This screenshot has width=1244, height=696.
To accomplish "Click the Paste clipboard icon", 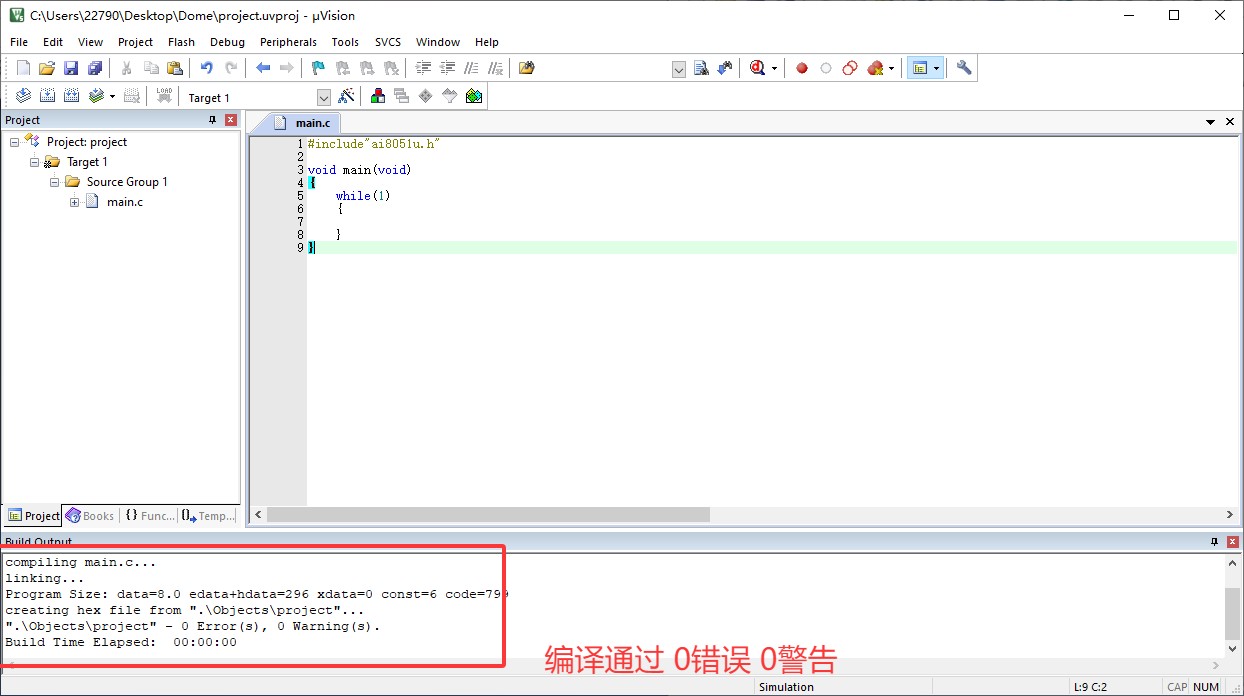I will pos(175,68).
